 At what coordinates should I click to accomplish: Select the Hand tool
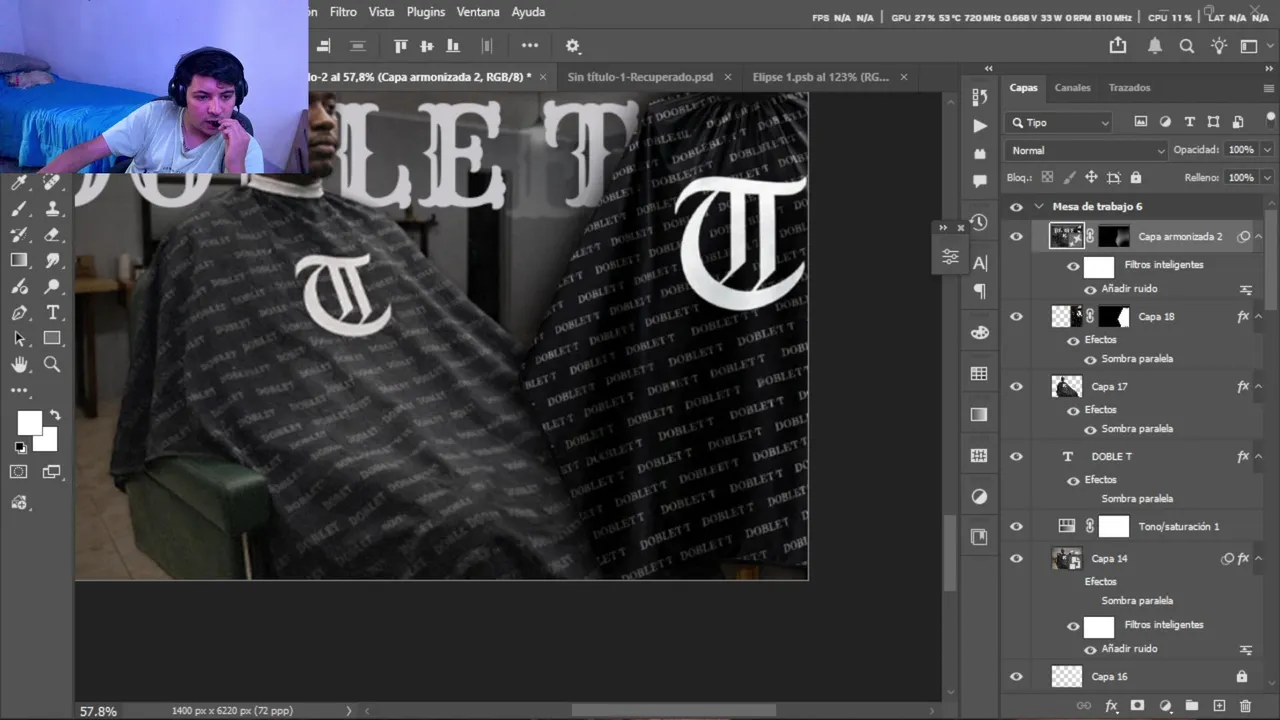click(19, 365)
